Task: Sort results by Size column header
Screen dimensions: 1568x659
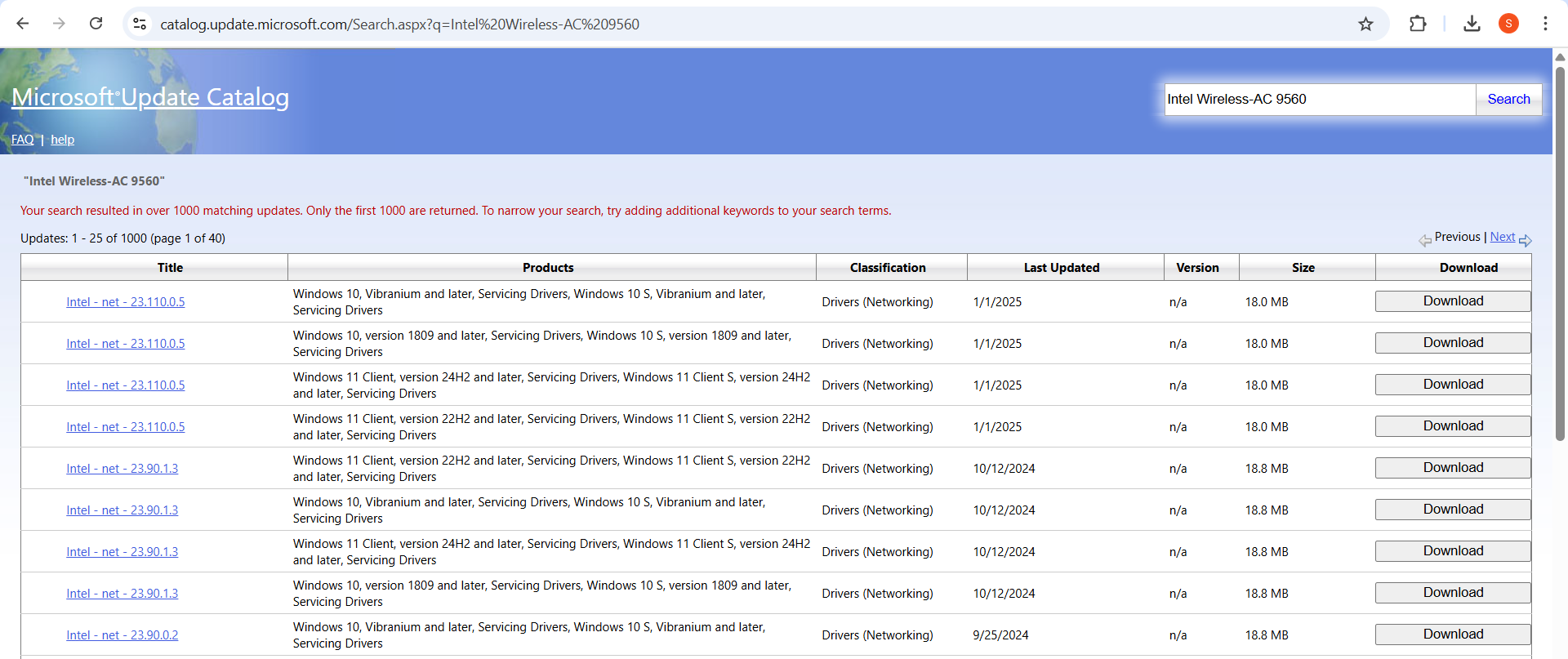Action: [x=1303, y=268]
